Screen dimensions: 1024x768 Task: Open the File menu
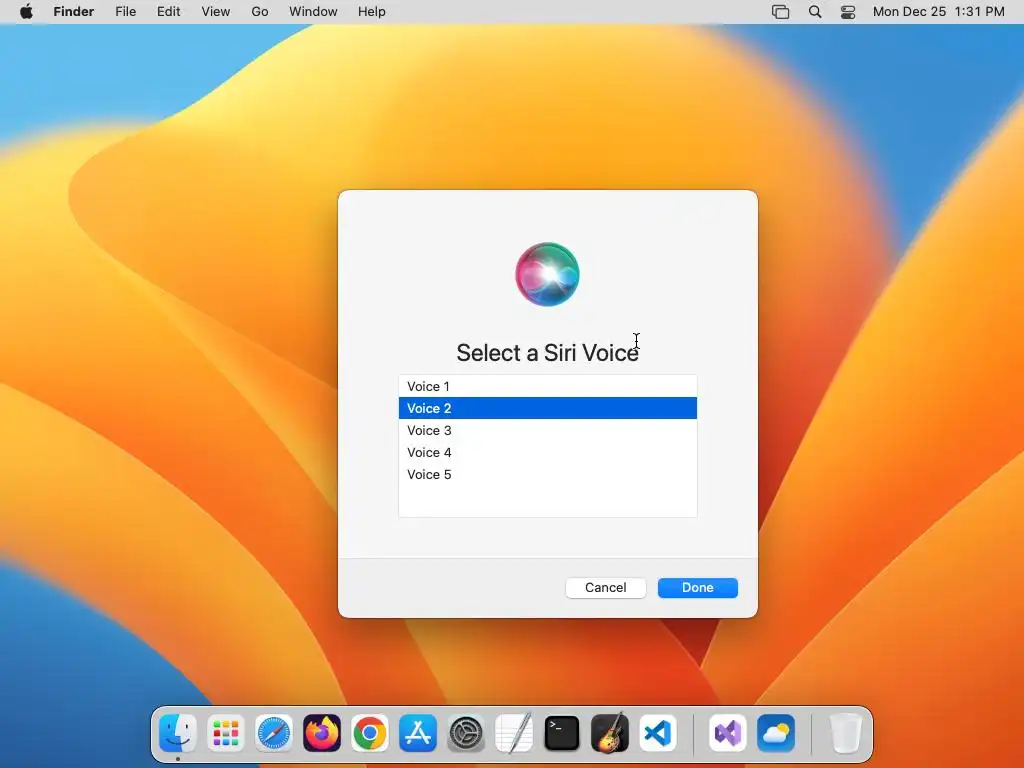click(125, 12)
